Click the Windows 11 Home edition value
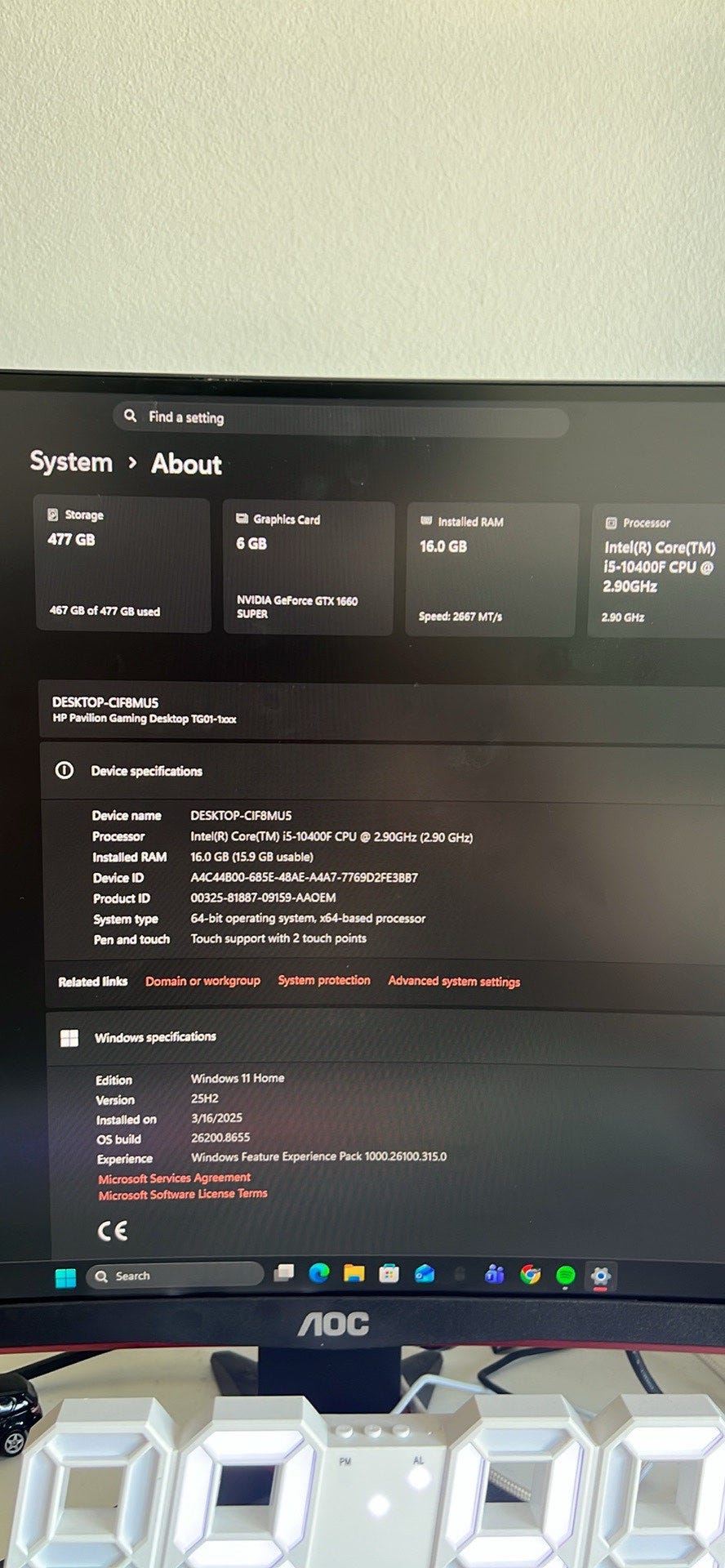The height and width of the screenshot is (1568, 725). tap(238, 1078)
